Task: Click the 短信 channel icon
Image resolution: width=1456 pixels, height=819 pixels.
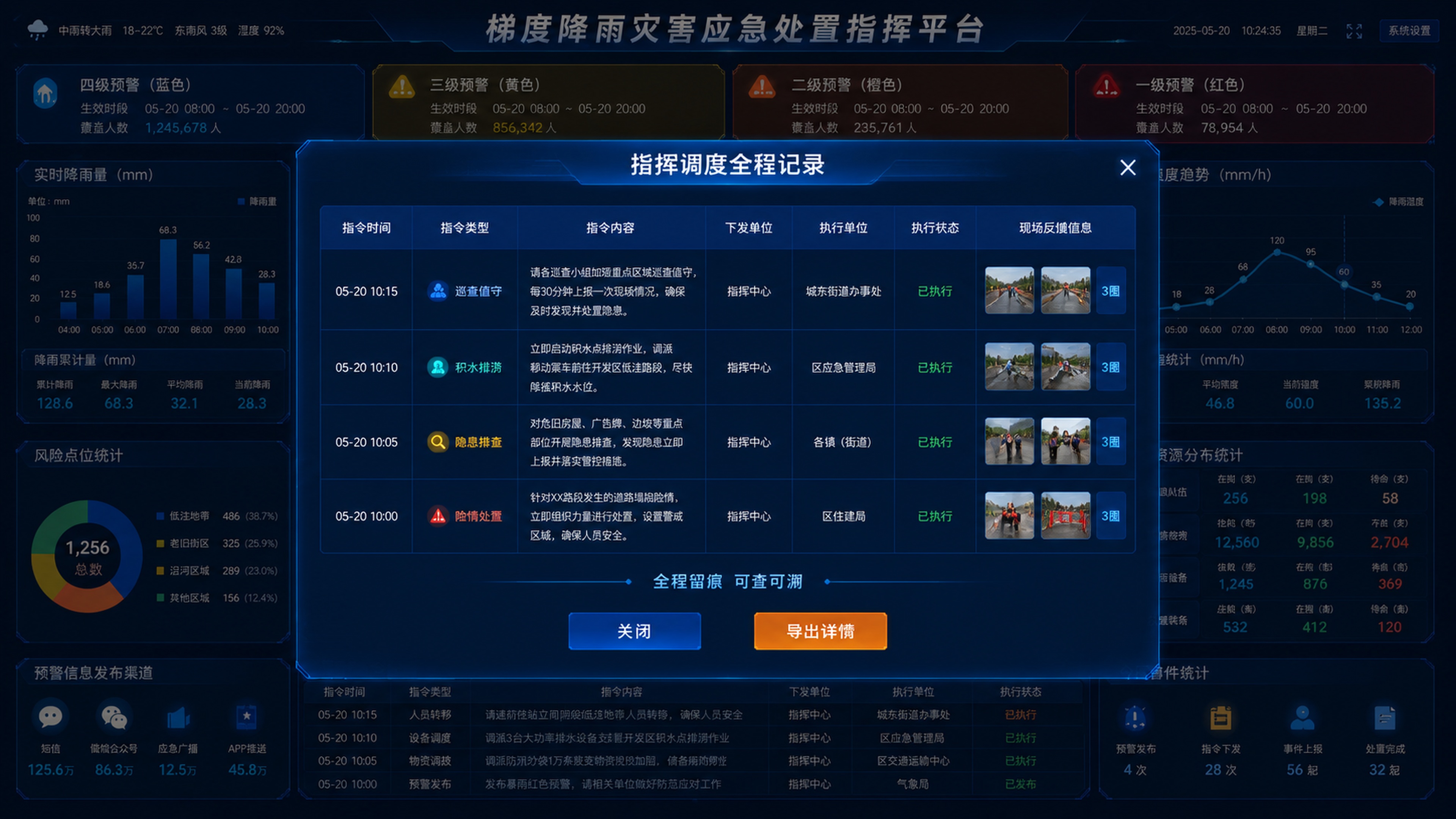Action: (x=50, y=717)
